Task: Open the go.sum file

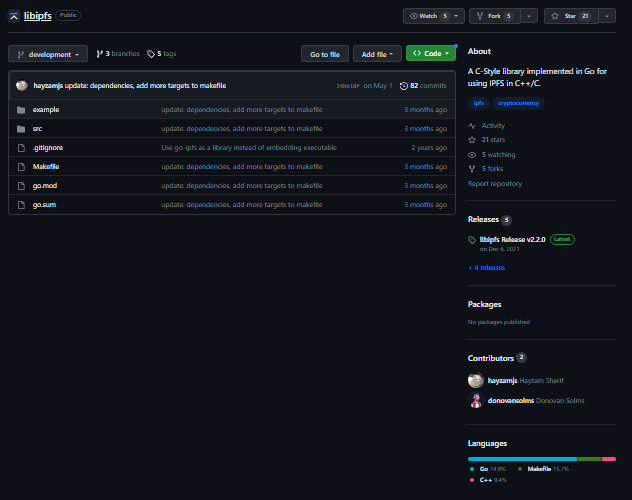Action: coord(44,205)
